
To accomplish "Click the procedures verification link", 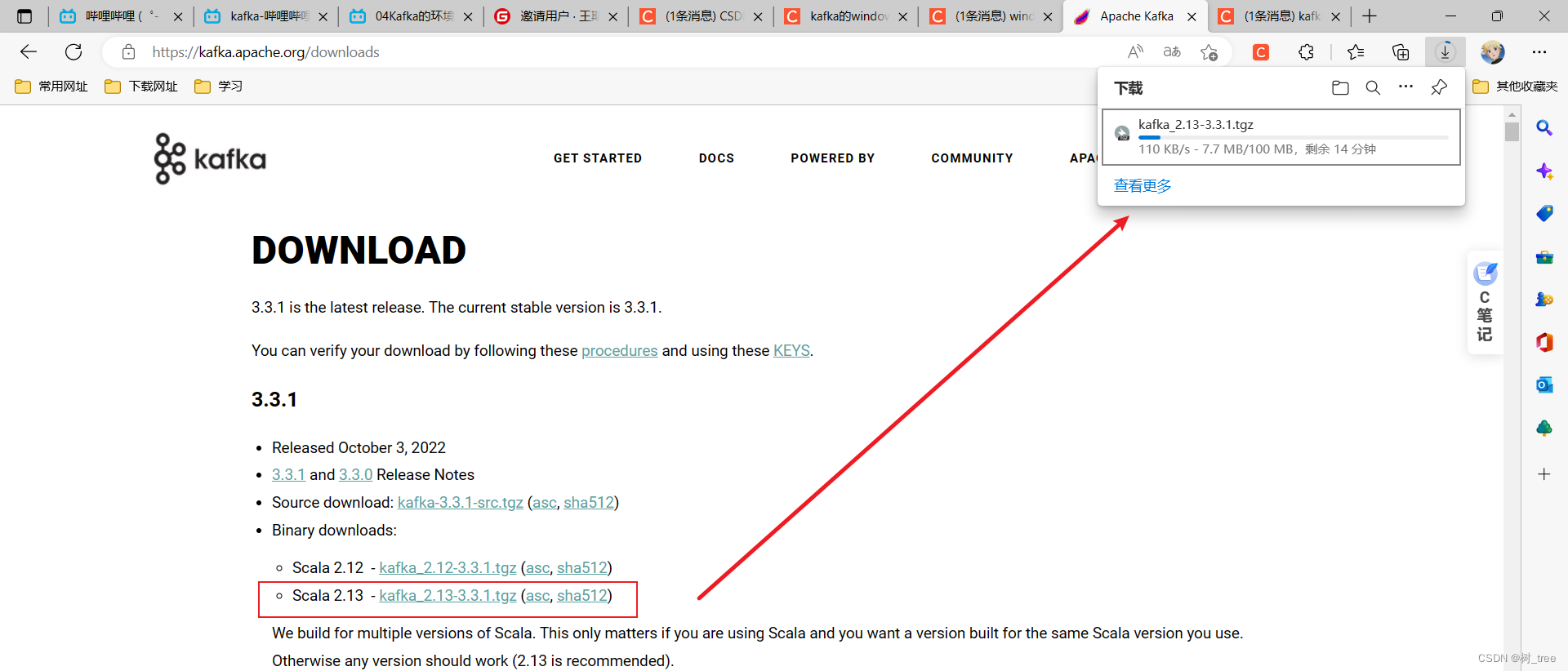I will click(x=619, y=351).
